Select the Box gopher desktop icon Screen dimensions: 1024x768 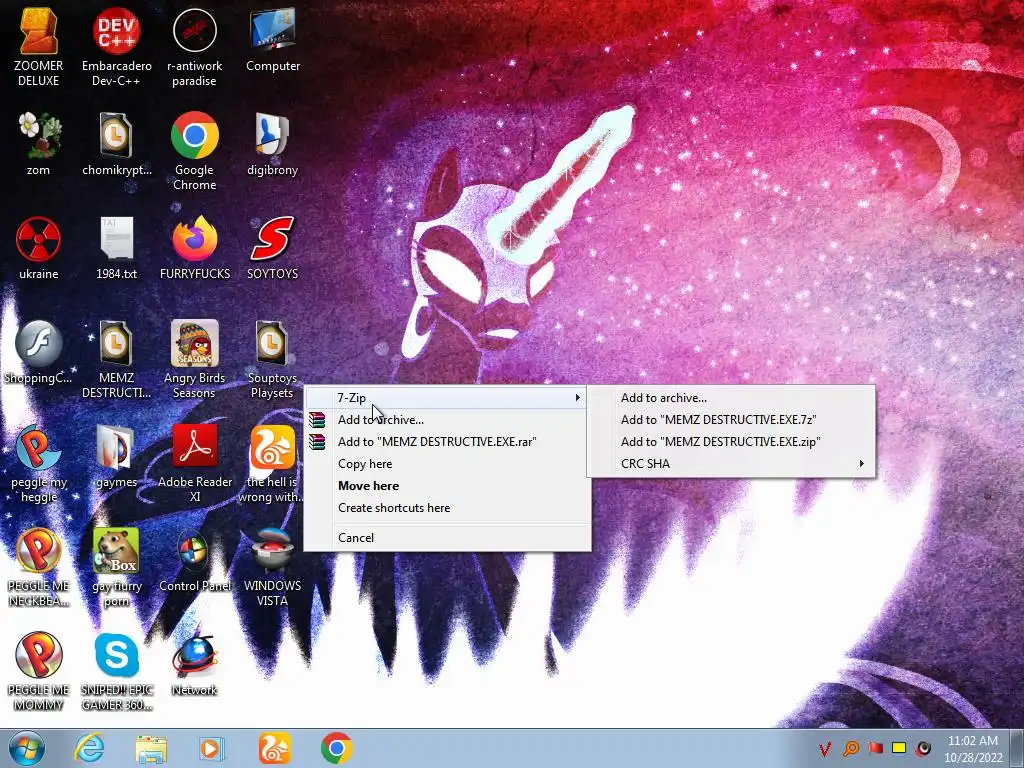(x=116, y=568)
